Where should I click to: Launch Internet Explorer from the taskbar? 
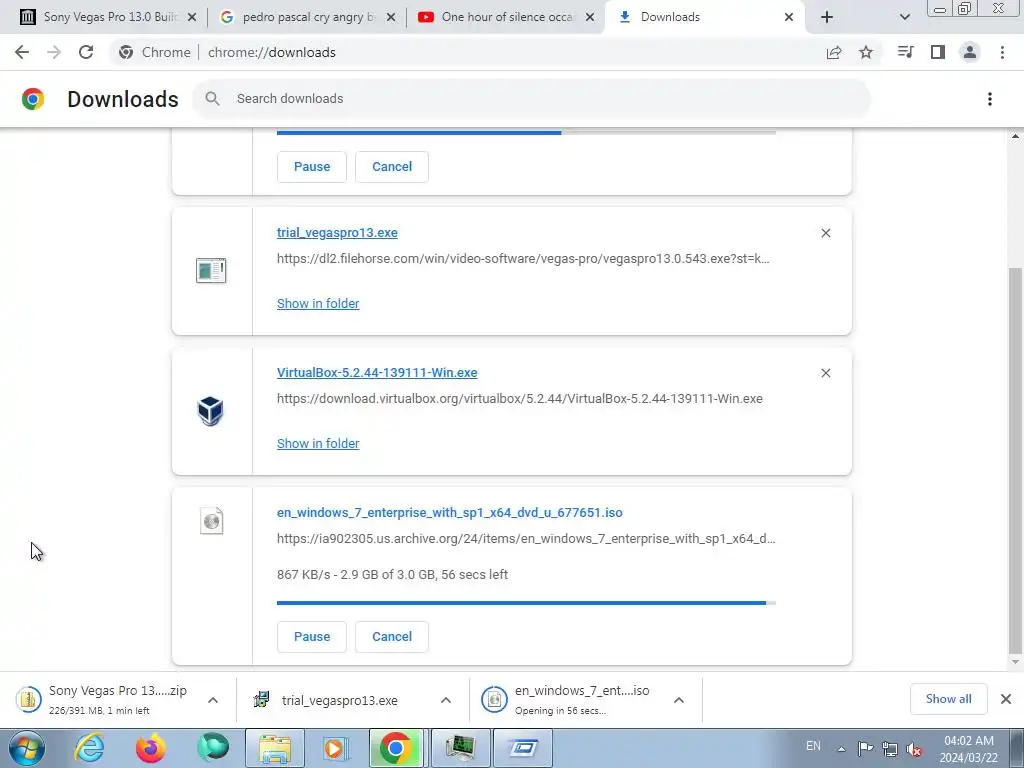[x=89, y=748]
